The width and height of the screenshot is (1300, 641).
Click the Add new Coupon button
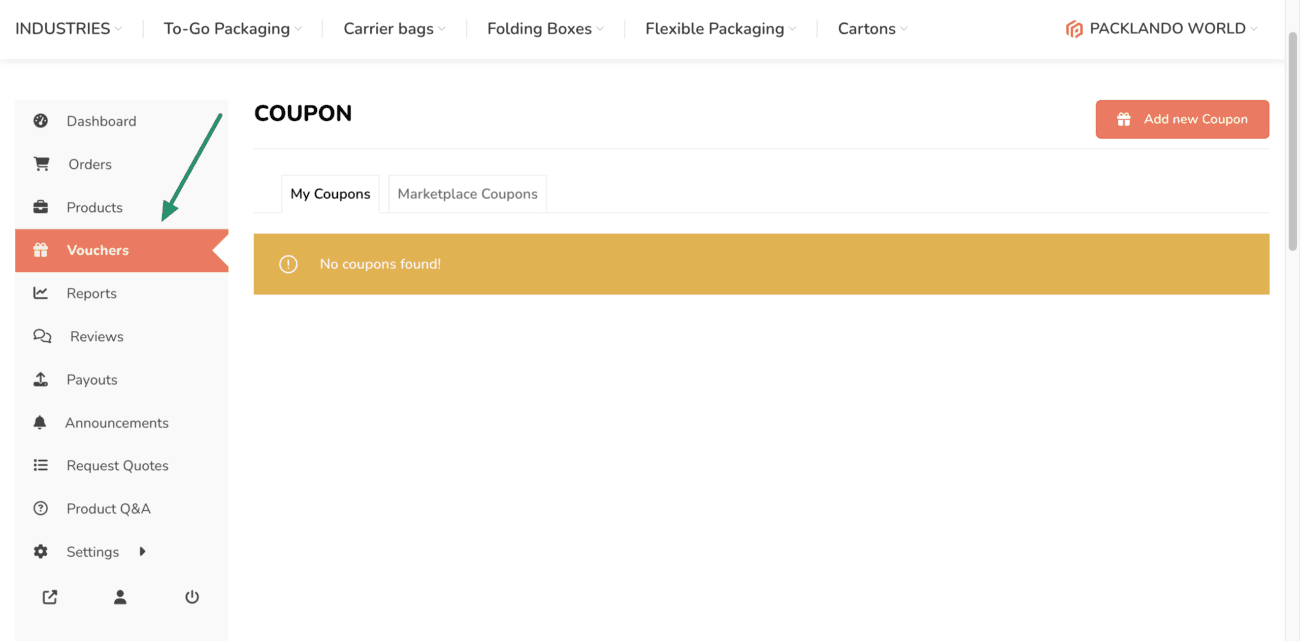click(1182, 119)
